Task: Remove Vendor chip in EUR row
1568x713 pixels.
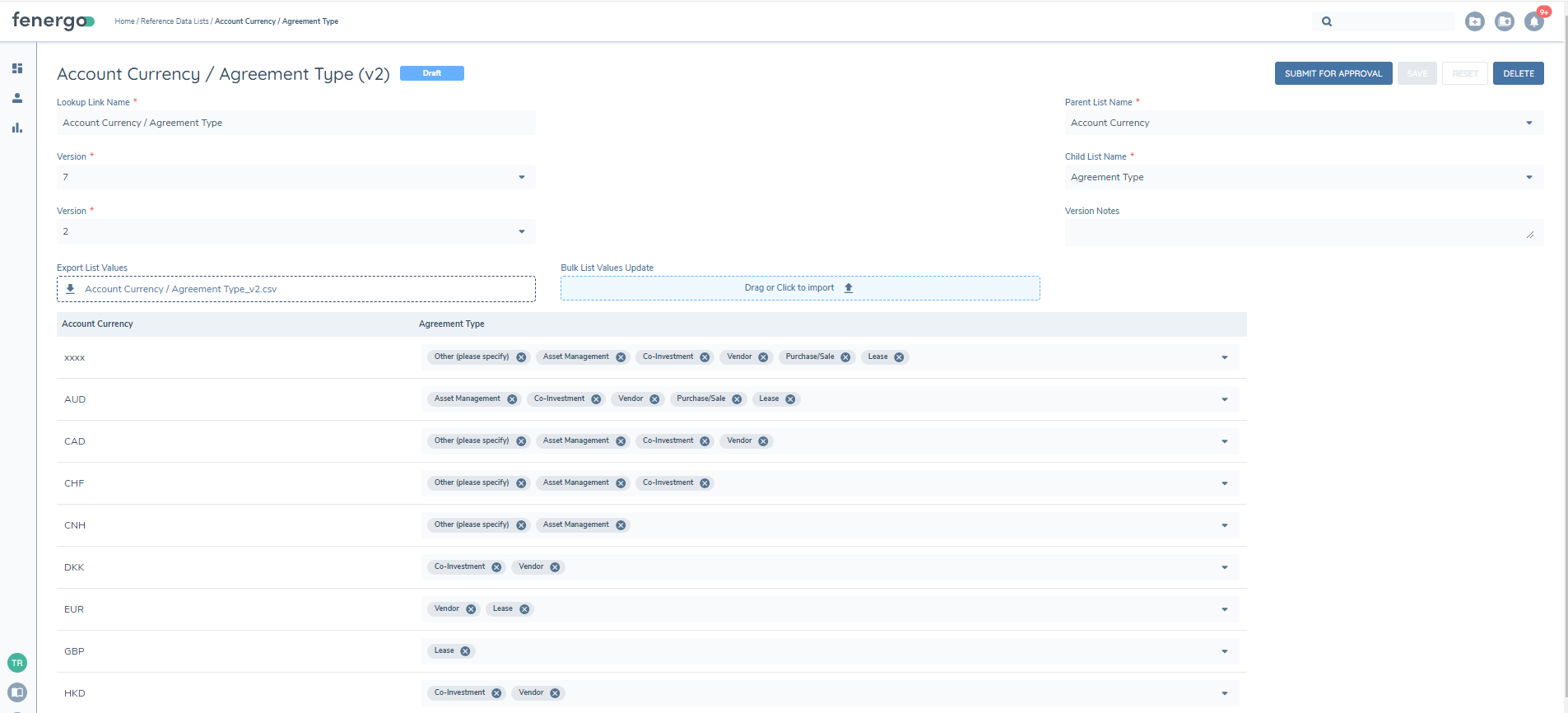Action: [471, 609]
